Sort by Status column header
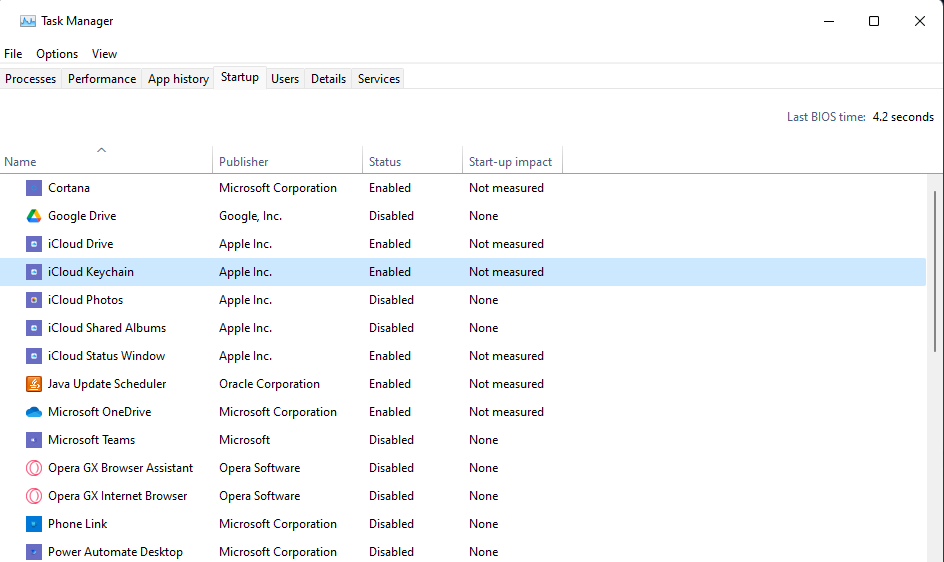Viewport: 944px width, 562px height. (x=385, y=162)
